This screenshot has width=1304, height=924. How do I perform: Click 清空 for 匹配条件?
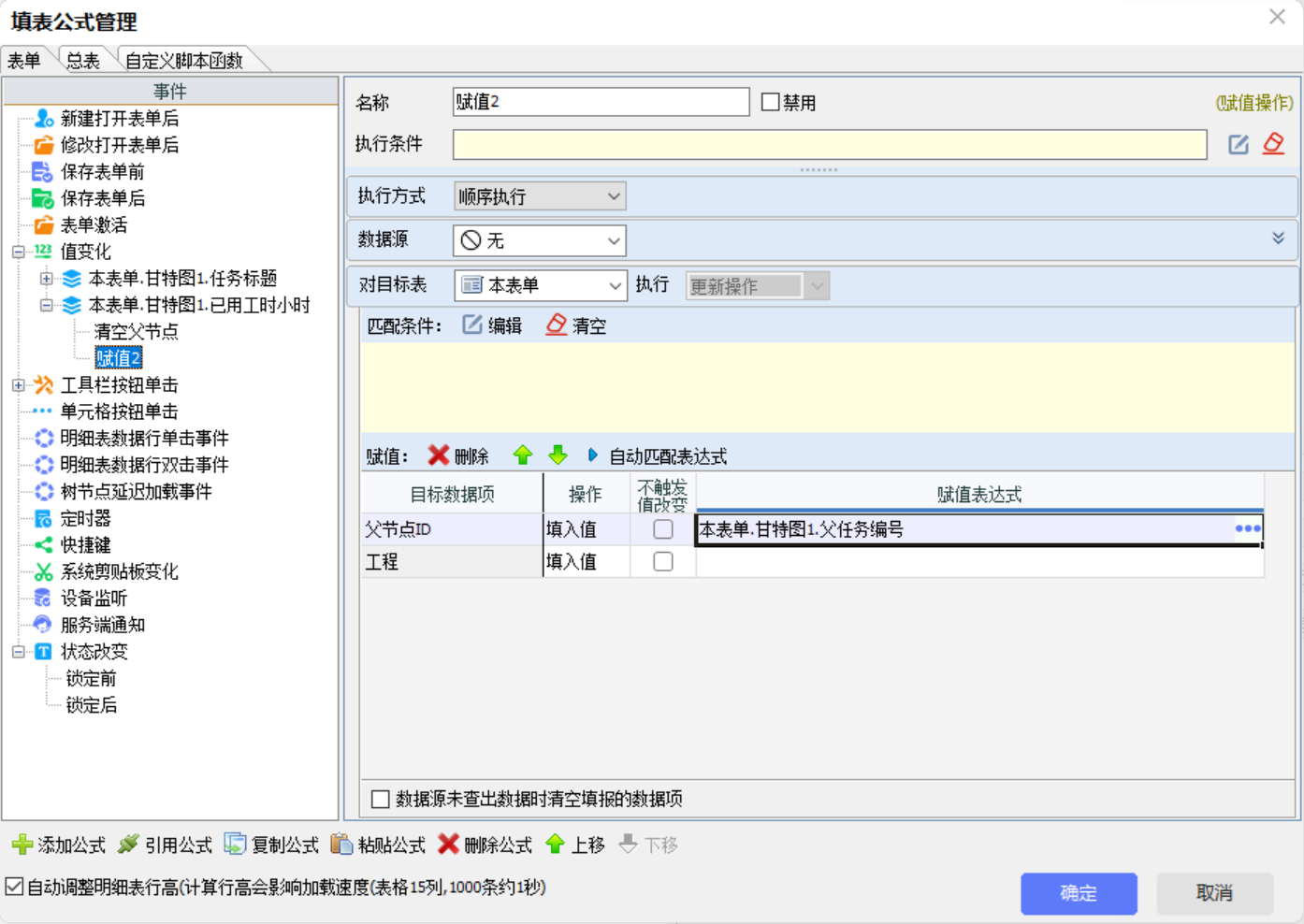[x=576, y=325]
